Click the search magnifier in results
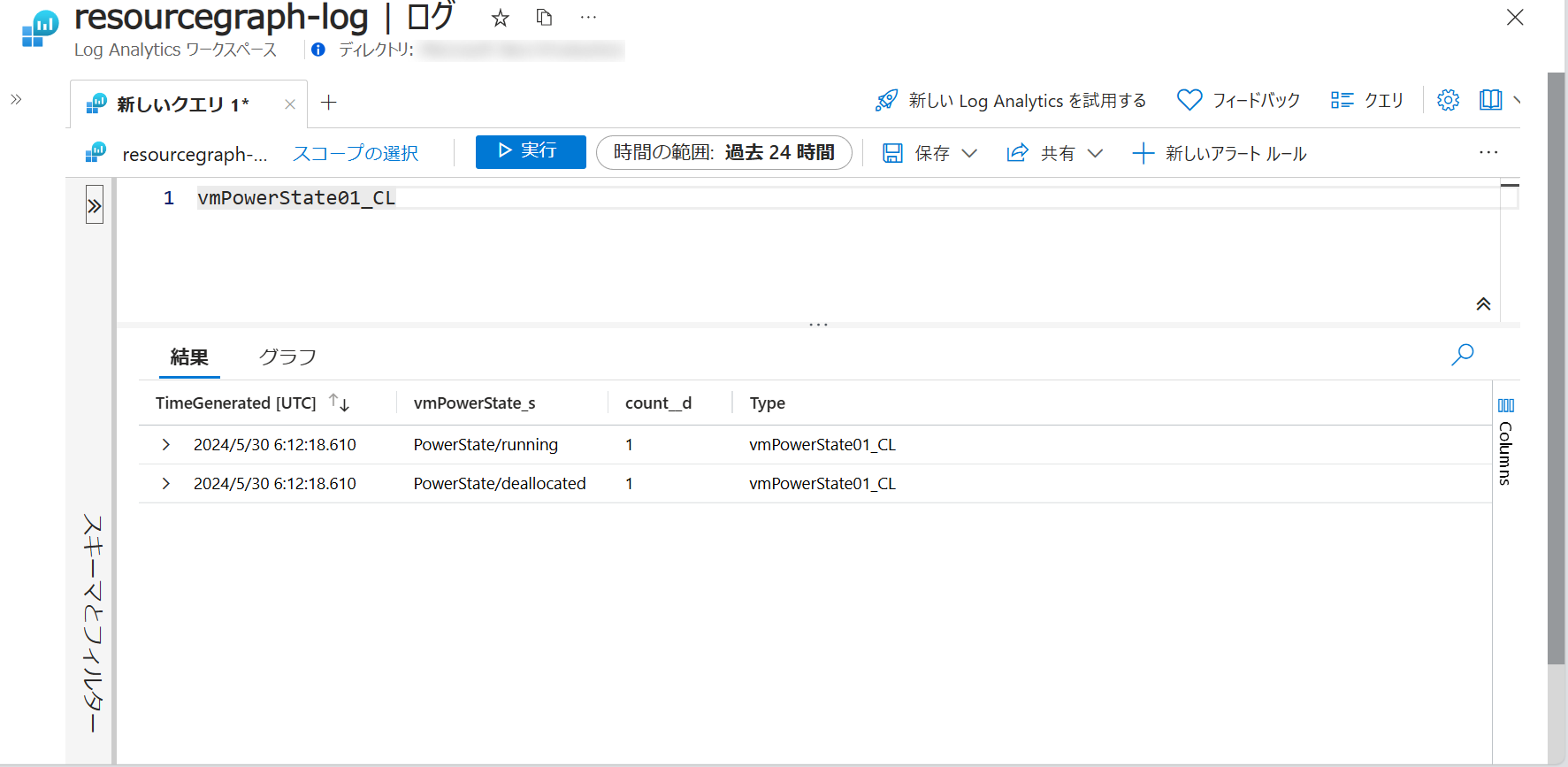The height and width of the screenshot is (767, 1568). point(1462,355)
